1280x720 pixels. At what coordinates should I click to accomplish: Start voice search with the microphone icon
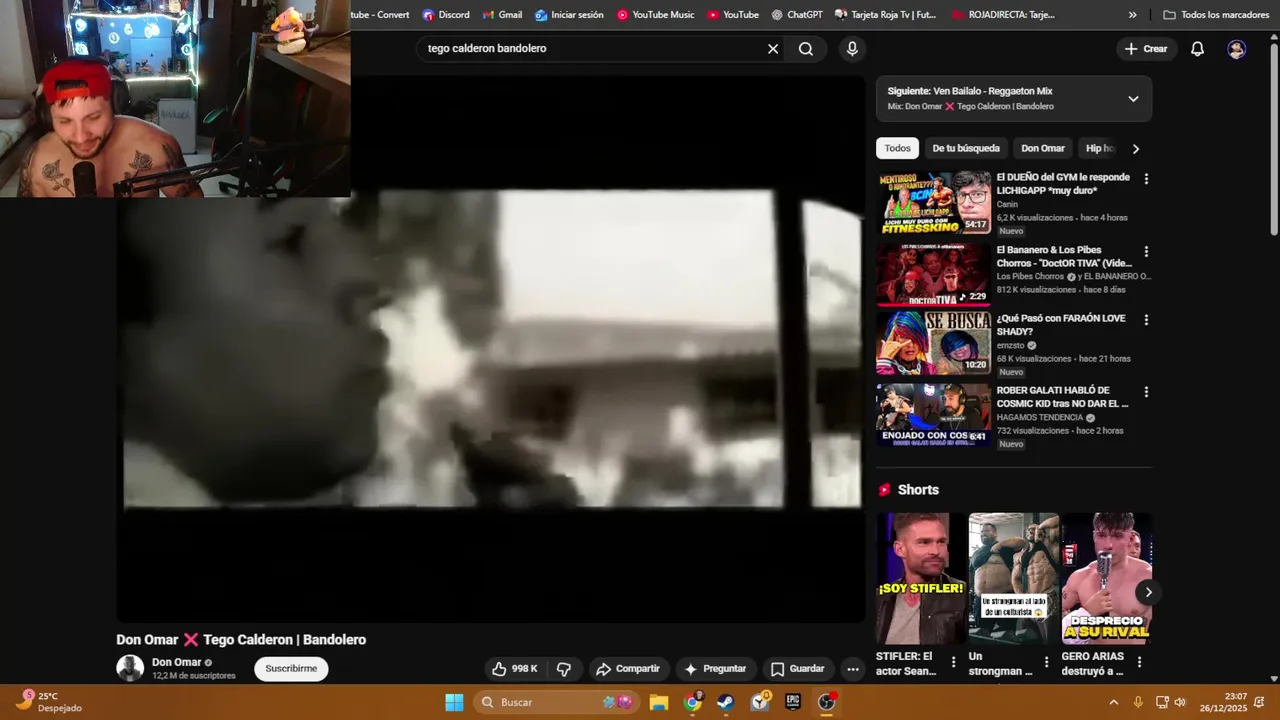pos(852,48)
